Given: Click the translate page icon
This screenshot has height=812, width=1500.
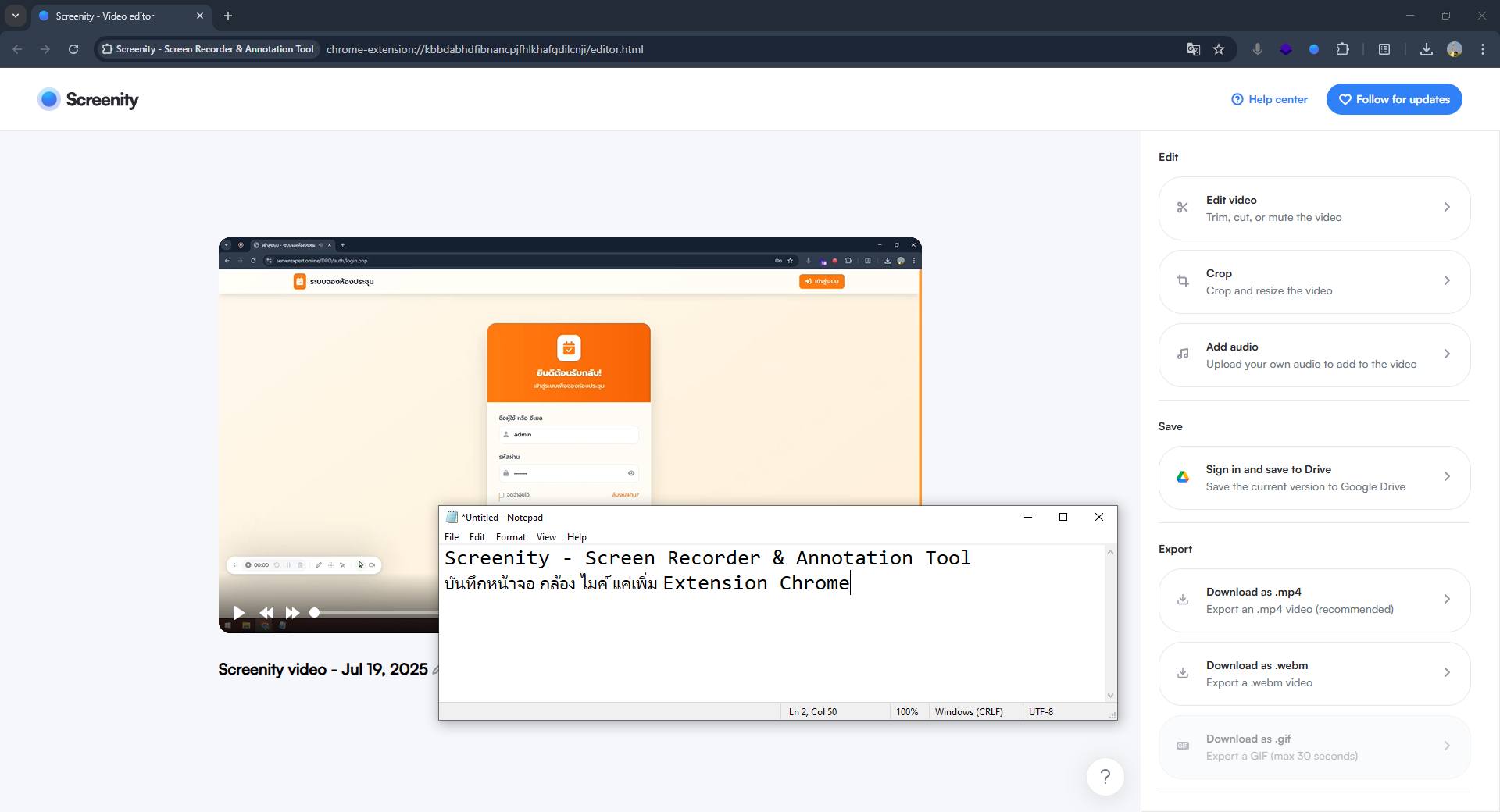Looking at the screenshot, I should (1193, 49).
